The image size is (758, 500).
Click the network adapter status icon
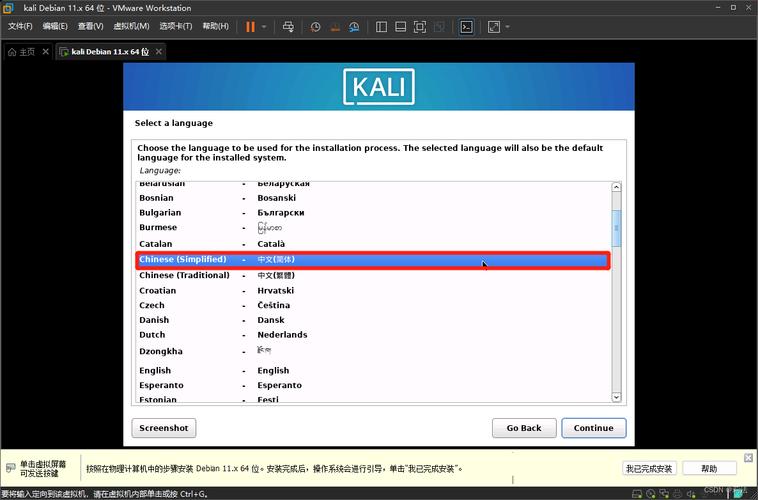click(x=664, y=494)
